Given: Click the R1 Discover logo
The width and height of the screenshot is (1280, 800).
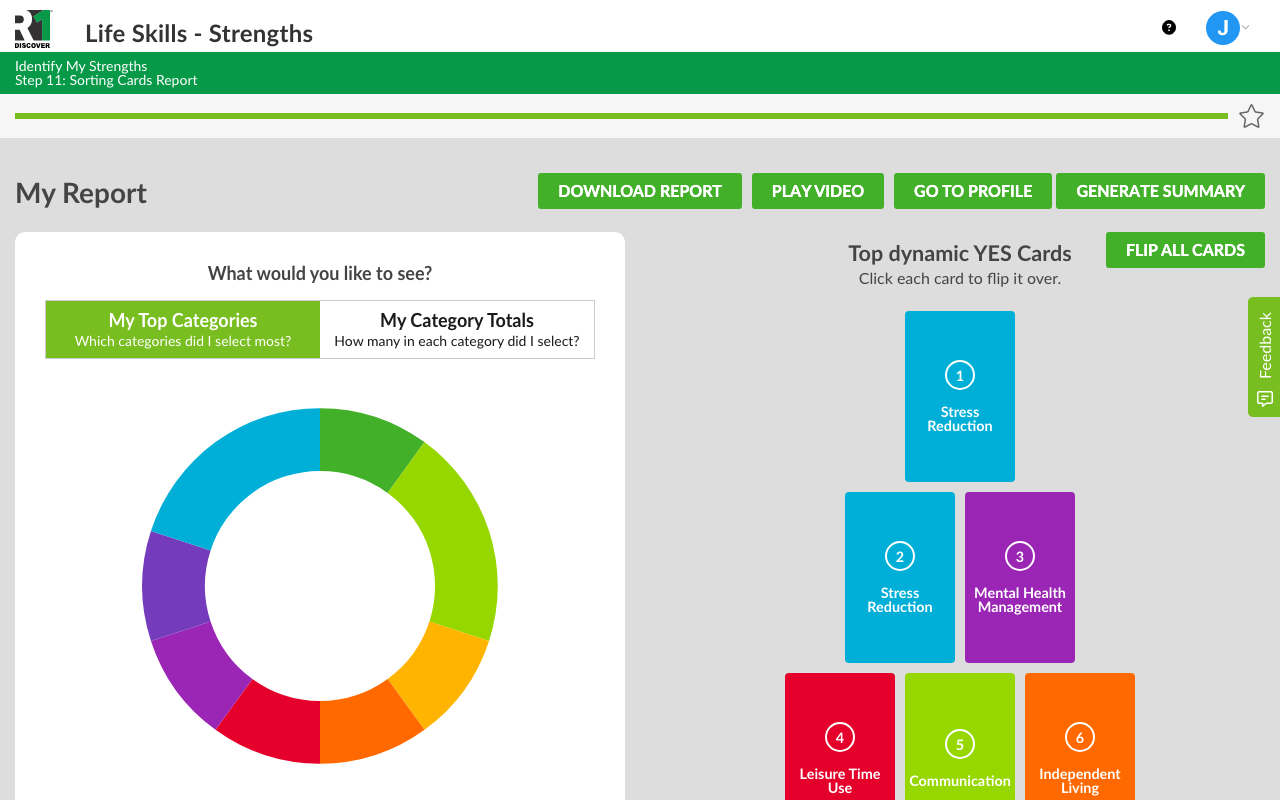Looking at the screenshot, I should (33, 29).
